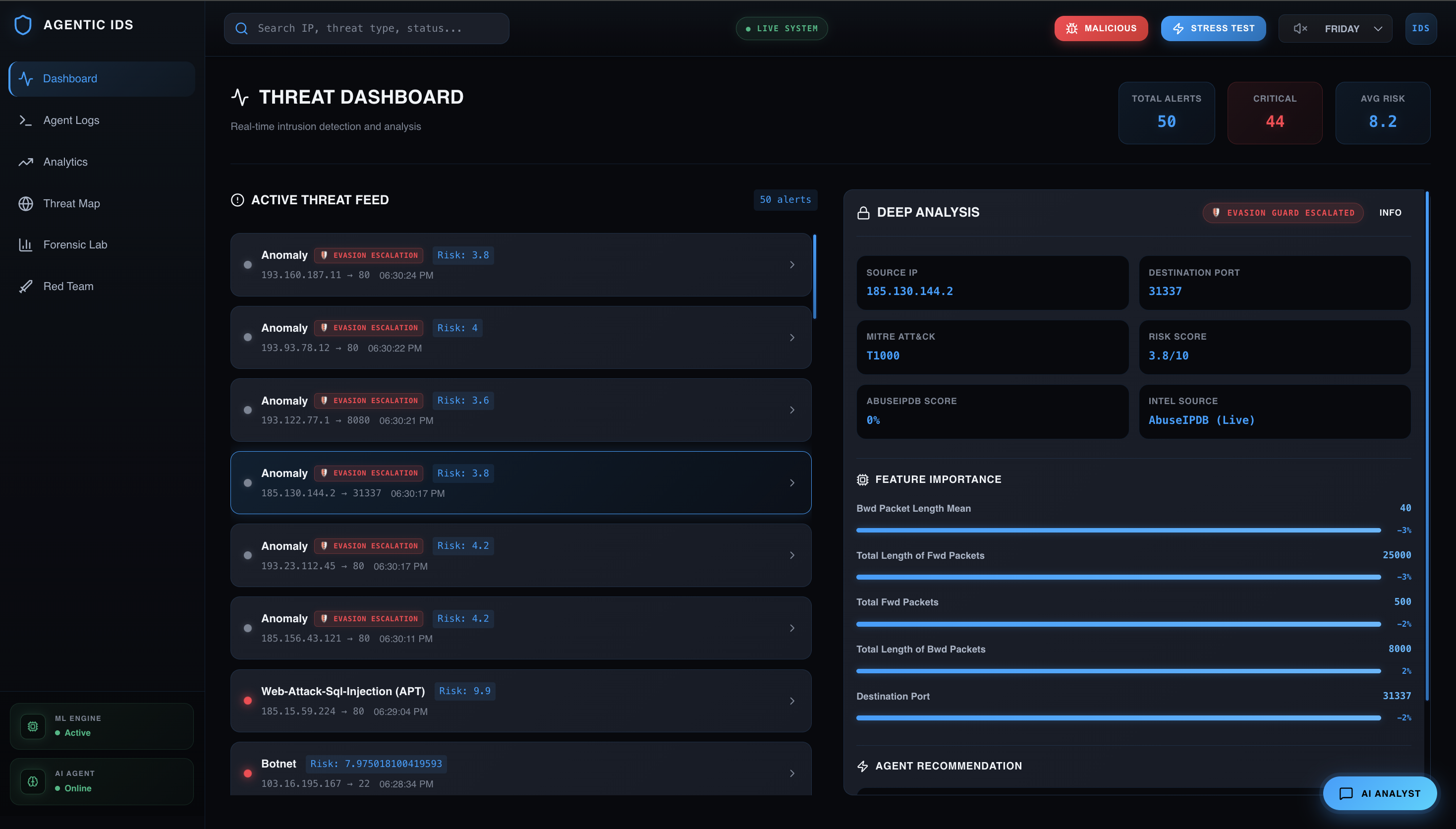The image size is (1456, 829).
Task: Click the Agentic IDS shield logo
Action: (x=23, y=25)
